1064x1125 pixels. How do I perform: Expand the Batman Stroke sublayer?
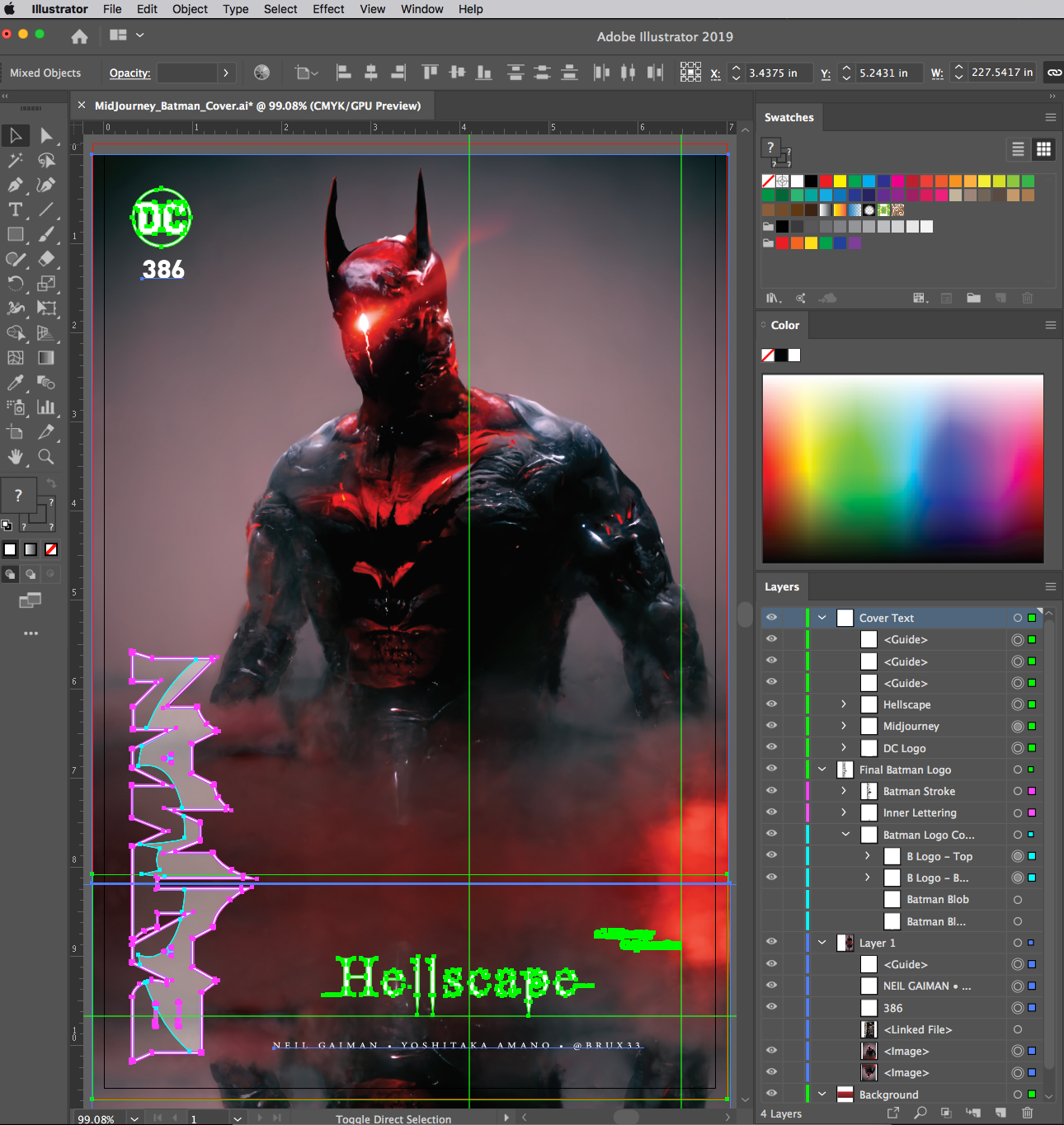[x=844, y=791]
